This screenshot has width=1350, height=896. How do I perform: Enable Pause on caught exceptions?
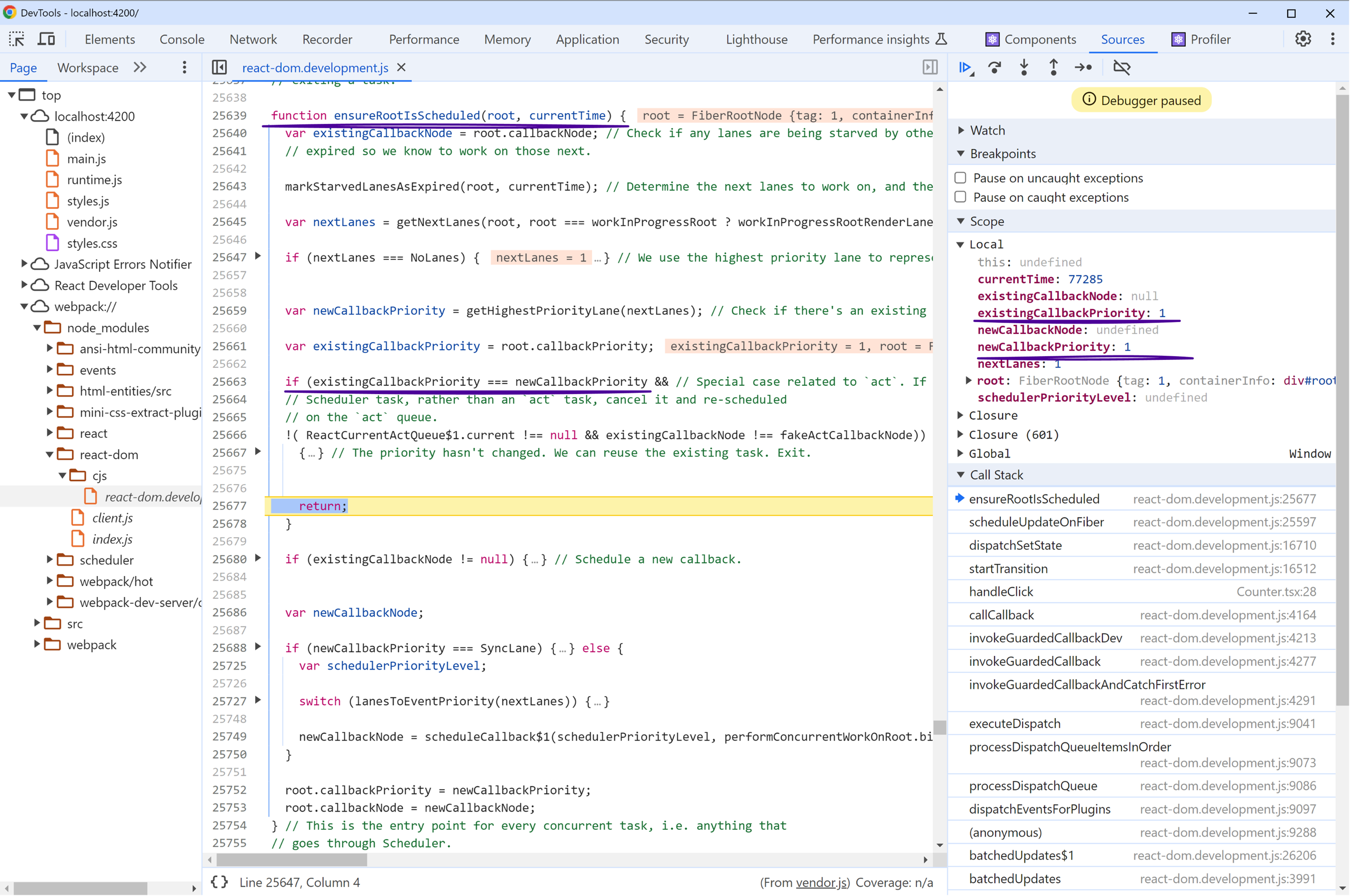[960, 197]
